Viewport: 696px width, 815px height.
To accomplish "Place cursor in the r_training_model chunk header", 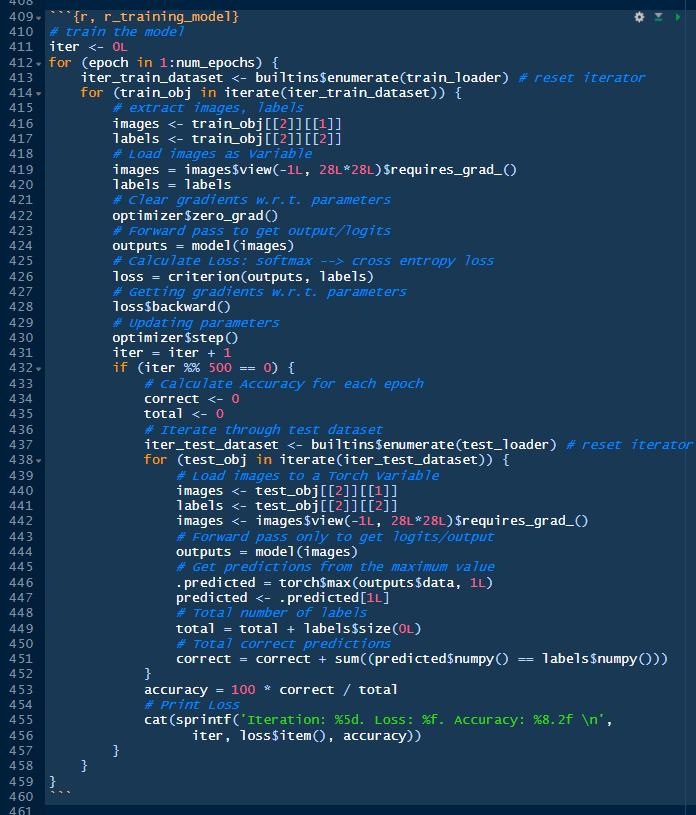I will click(x=150, y=17).
